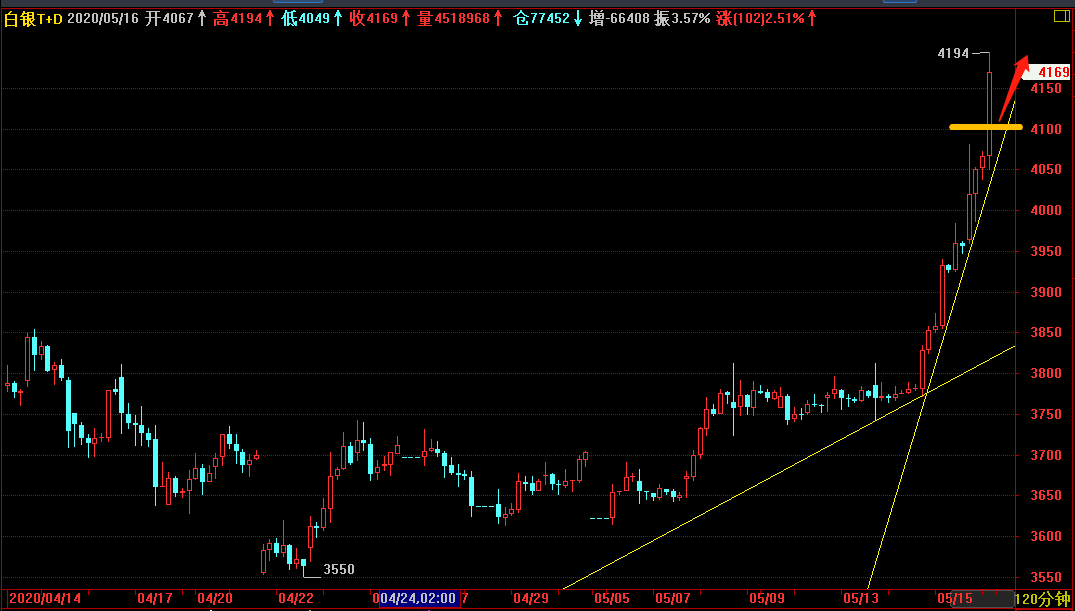The height and width of the screenshot is (611, 1075).
Task: Click the 04/29 date on time axis
Action: (531, 599)
